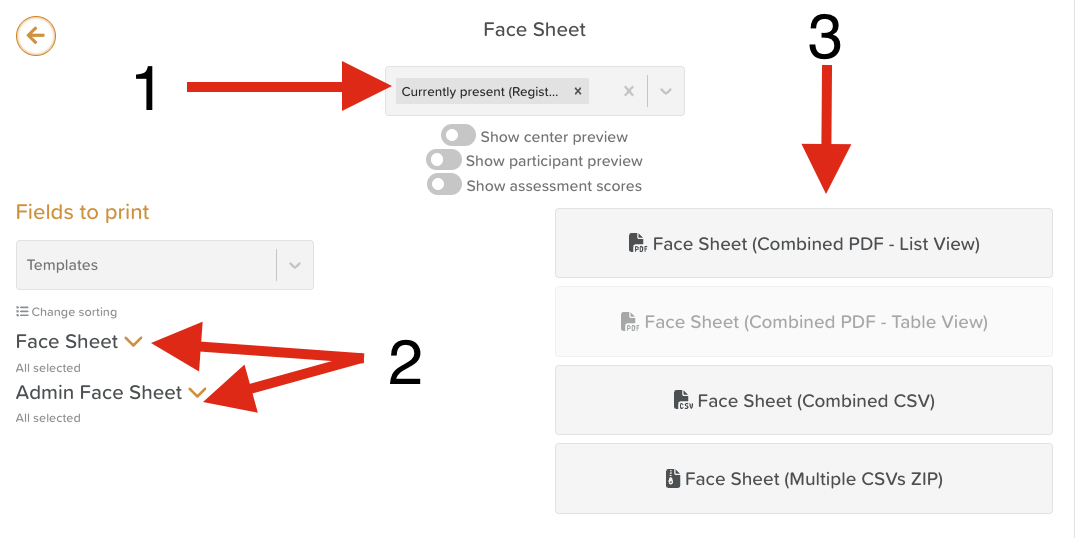
Task: Select the Face Sheet section heading
Action: tap(67, 341)
